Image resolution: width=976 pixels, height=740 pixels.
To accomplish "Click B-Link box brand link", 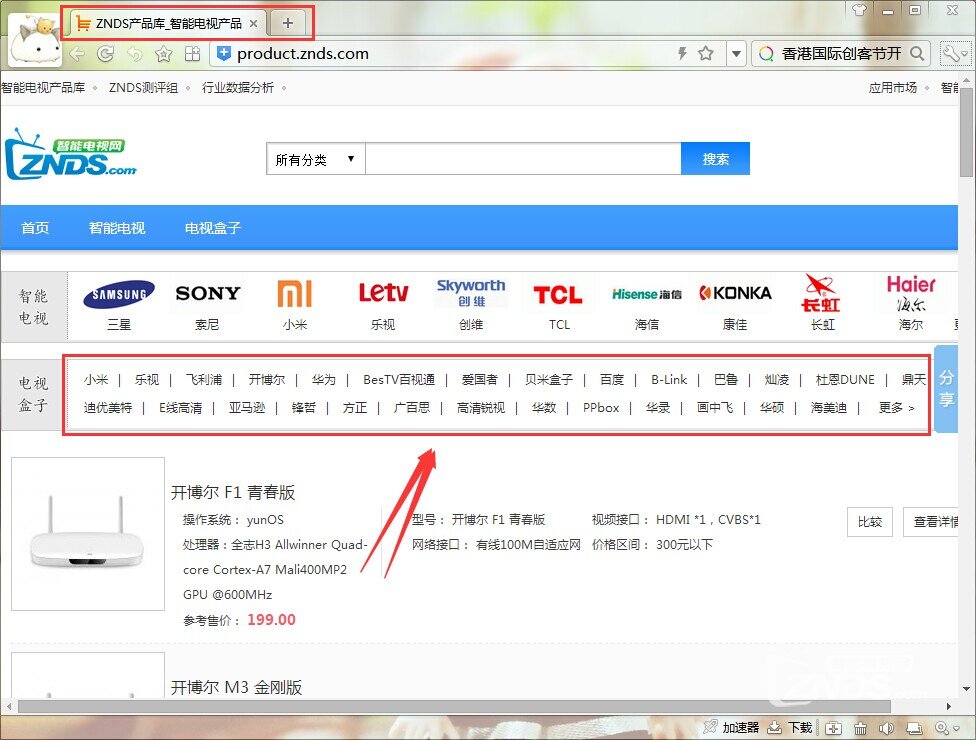I will [669, 380].
